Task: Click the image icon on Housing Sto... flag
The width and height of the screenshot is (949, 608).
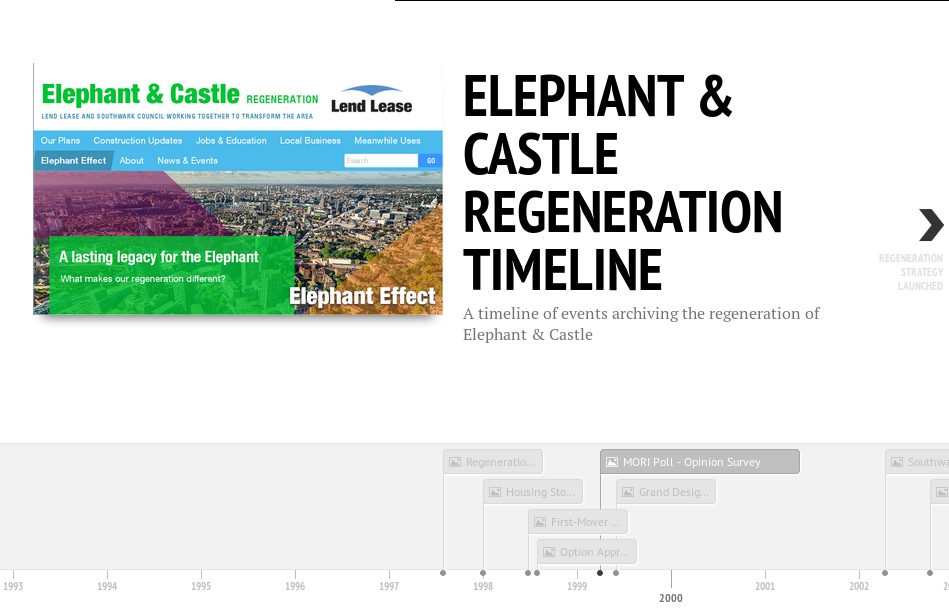Action: click(494, 492)
